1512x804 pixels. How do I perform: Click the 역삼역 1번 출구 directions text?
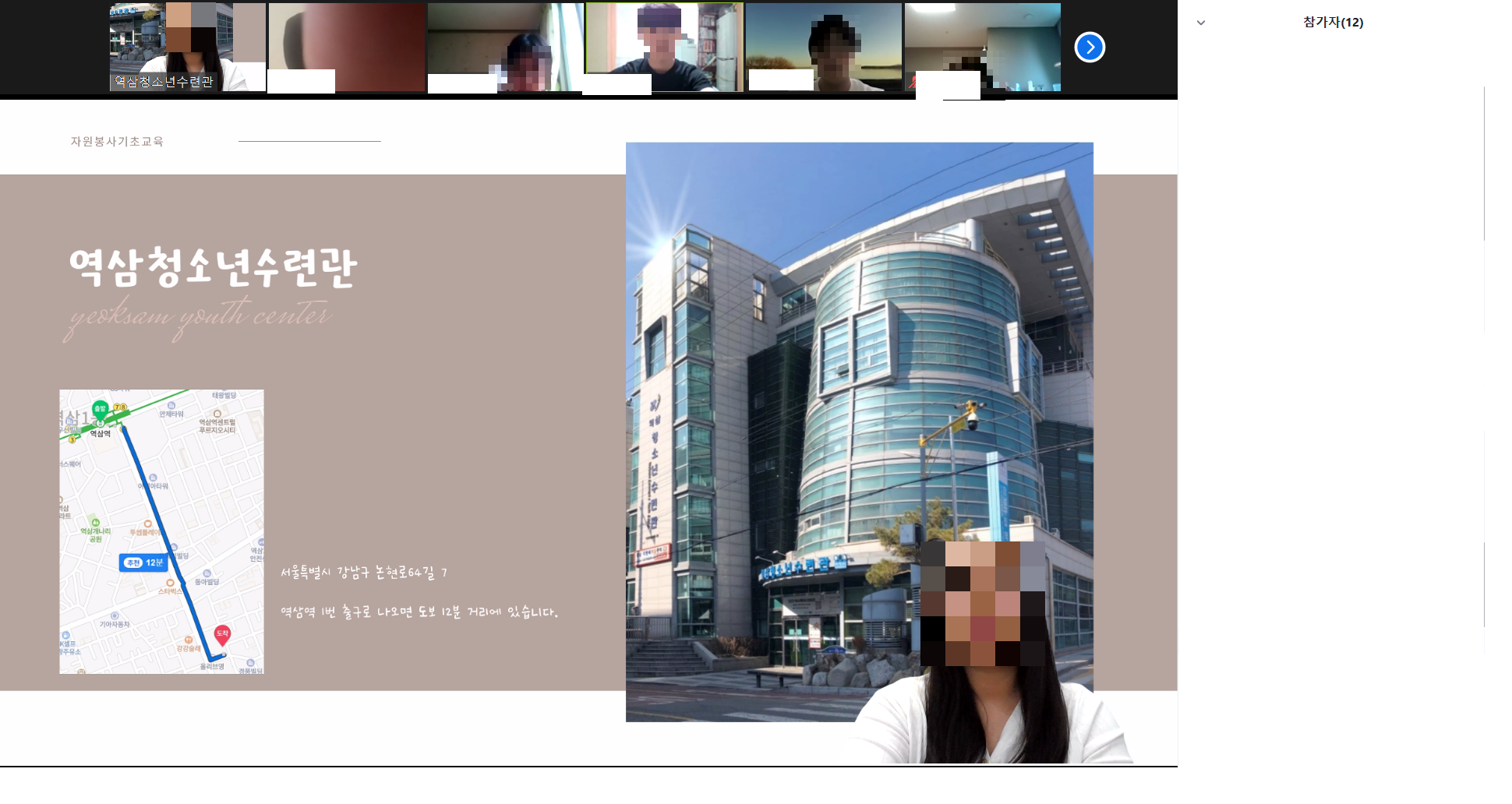[419, 612]
